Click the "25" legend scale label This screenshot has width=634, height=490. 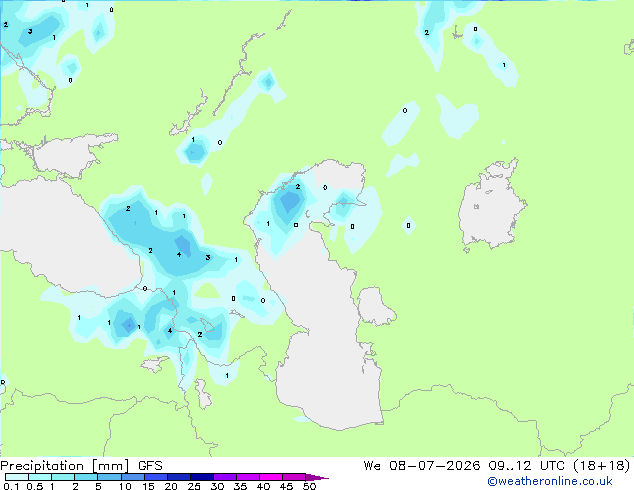coord(194,486)
